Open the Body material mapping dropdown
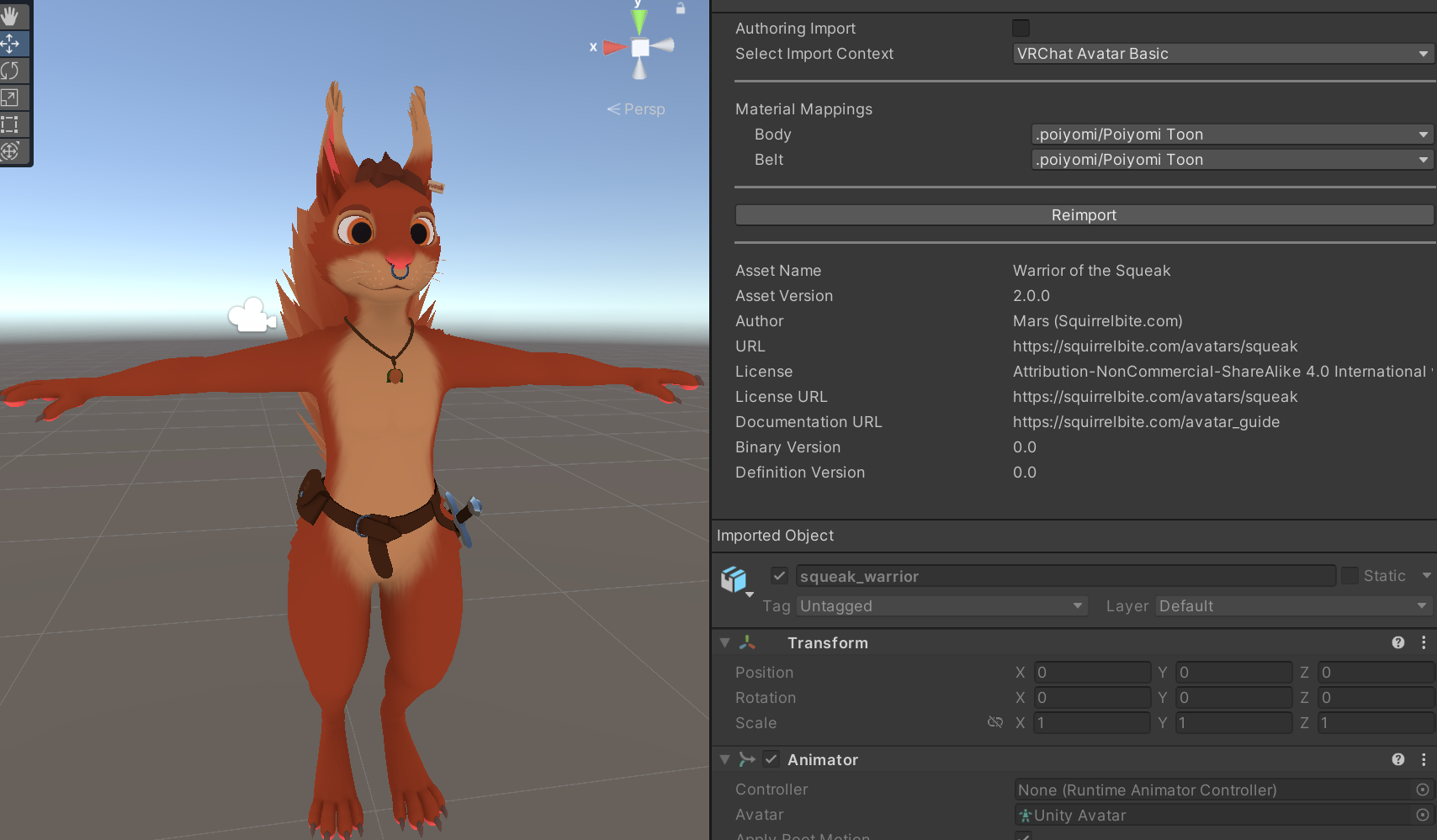This screenshot has width=1437, height=840. [1232, 135]
